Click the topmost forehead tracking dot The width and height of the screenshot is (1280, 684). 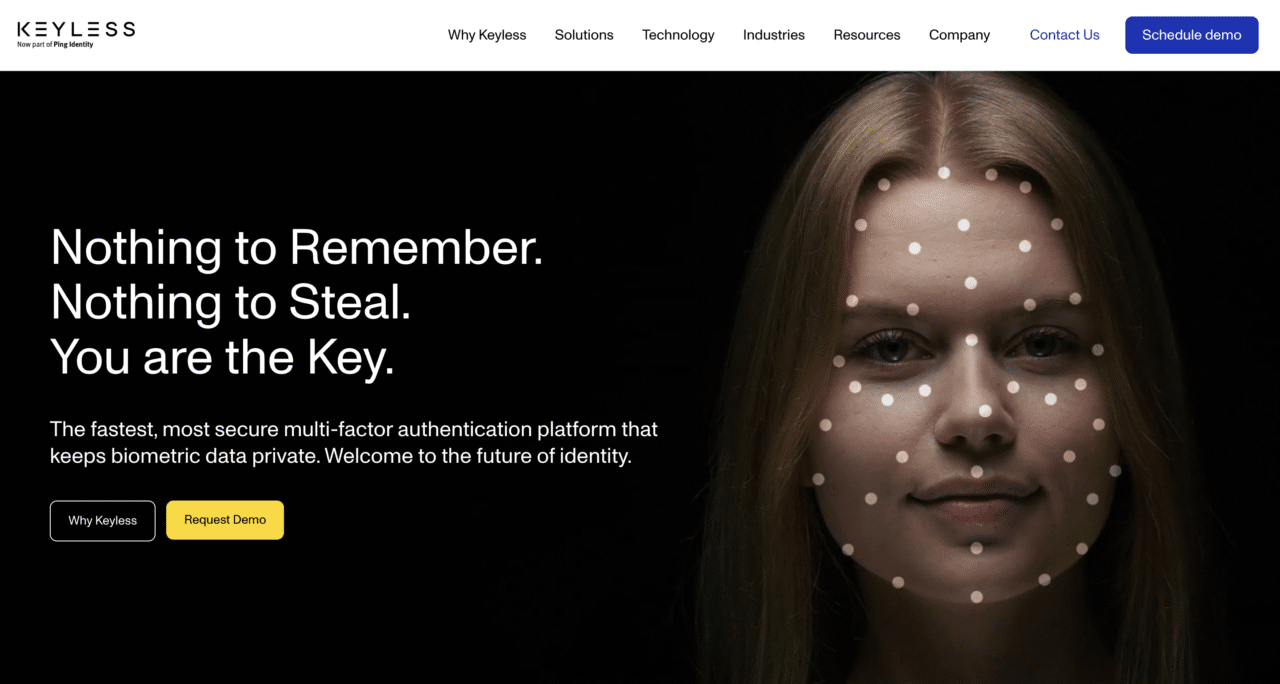[x=944, y=172]
